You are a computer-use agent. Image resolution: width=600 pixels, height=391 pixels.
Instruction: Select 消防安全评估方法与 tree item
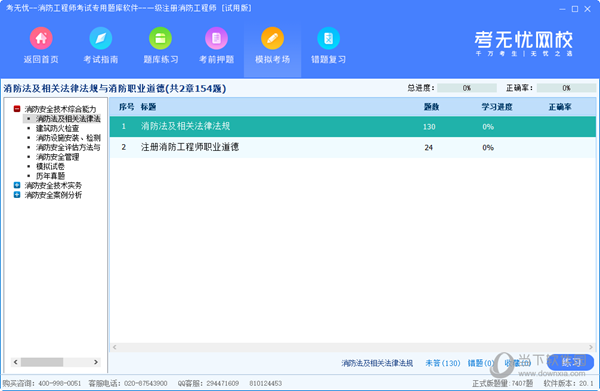68,147
